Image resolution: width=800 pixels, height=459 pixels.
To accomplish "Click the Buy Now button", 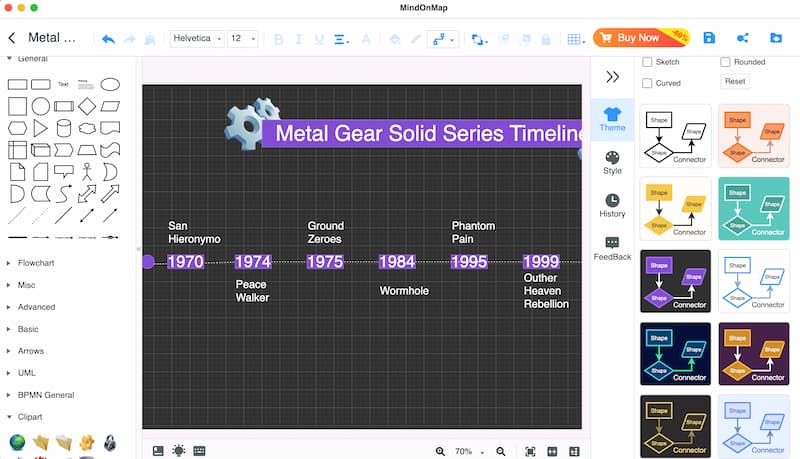I will (641, 38).
